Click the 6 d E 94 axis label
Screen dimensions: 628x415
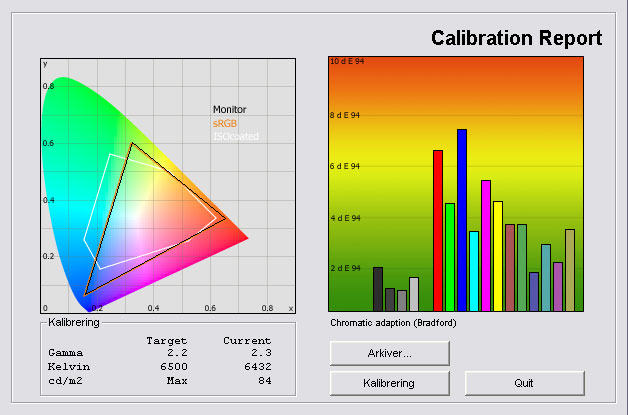pyautogui.click(x=345, y=166)
